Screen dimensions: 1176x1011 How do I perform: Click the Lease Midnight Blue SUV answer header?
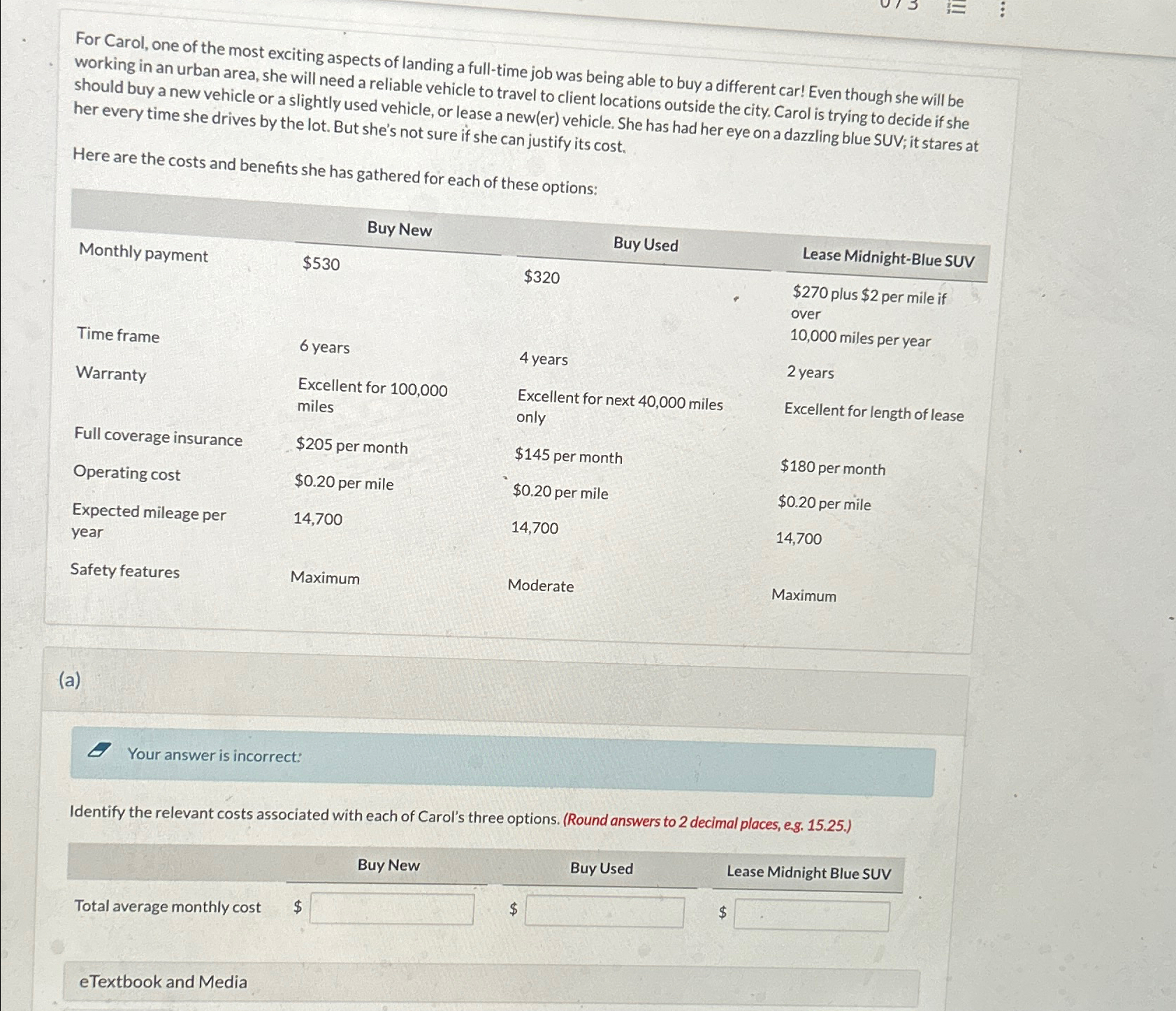809,873
